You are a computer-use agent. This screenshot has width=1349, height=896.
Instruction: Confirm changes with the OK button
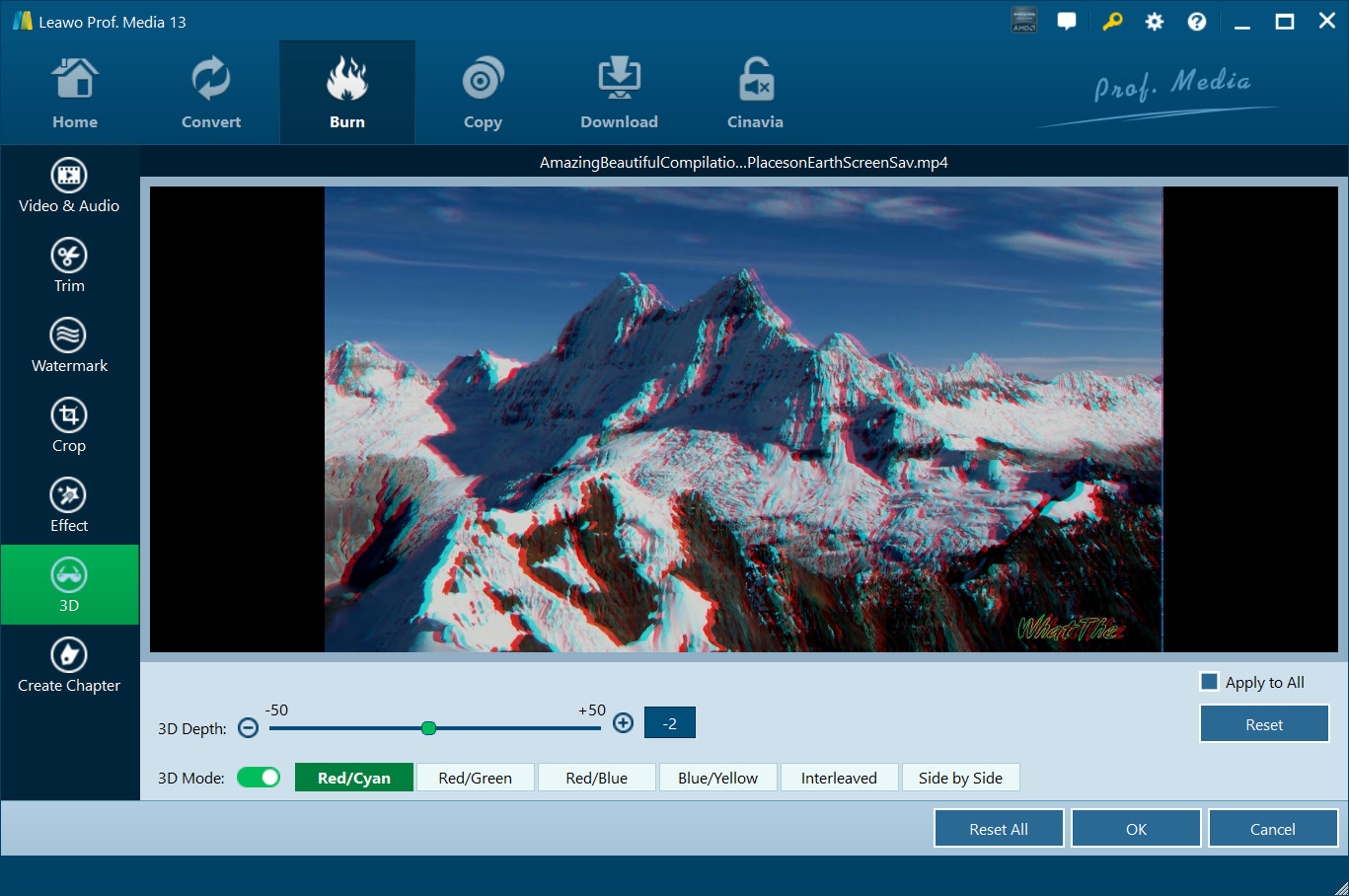[1136, 829]
